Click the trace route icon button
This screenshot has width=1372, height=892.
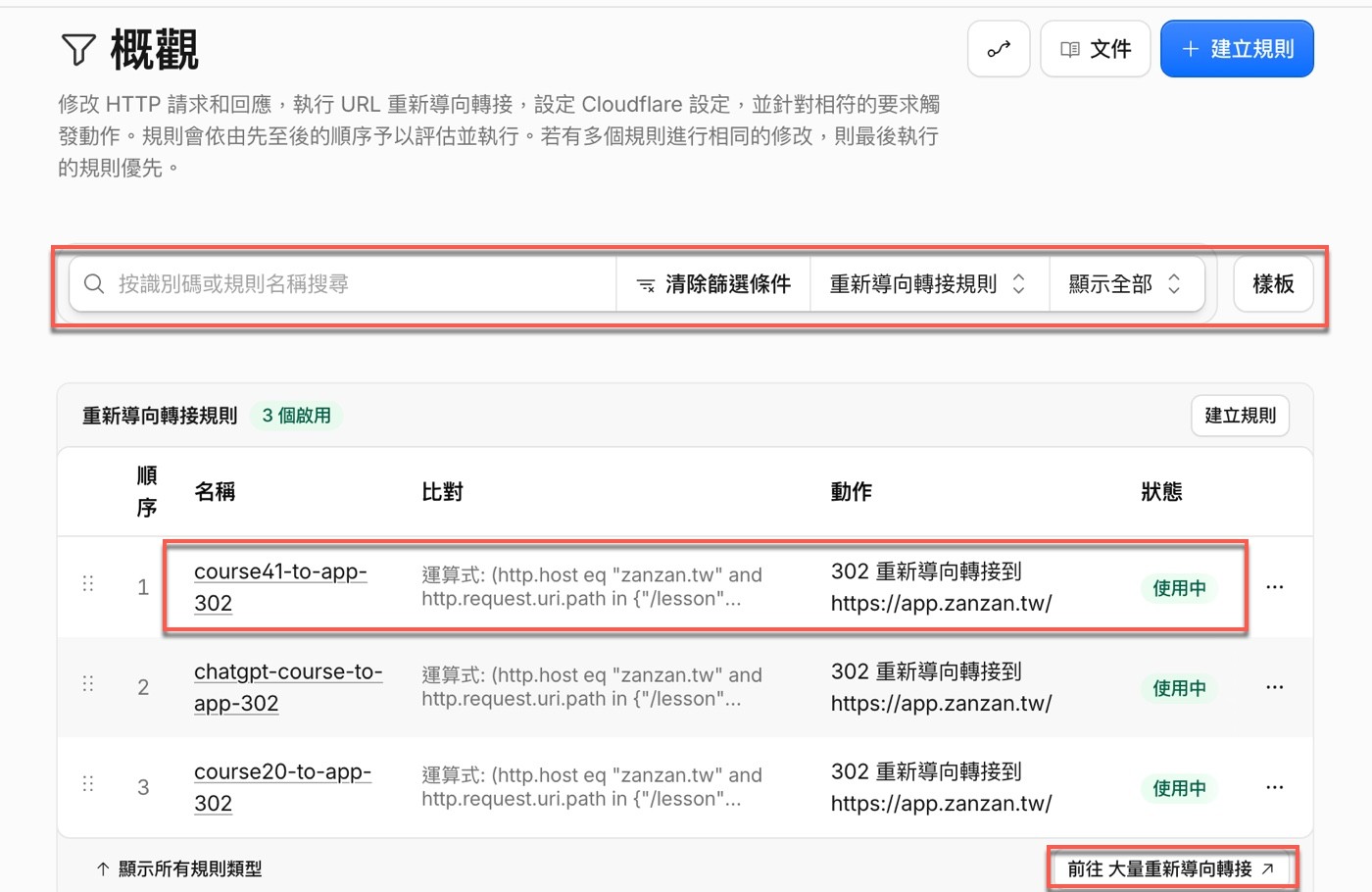(x=999, y=49)
